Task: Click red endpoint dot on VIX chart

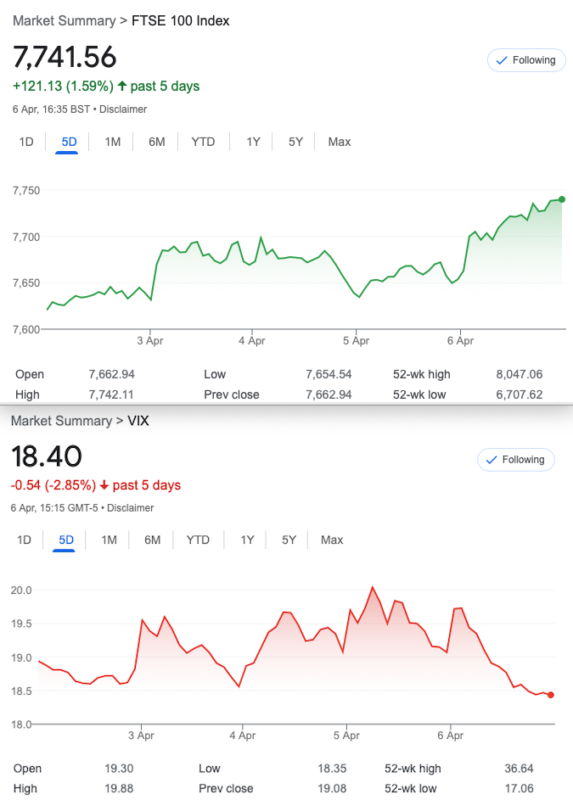Action: coord(551,695)
